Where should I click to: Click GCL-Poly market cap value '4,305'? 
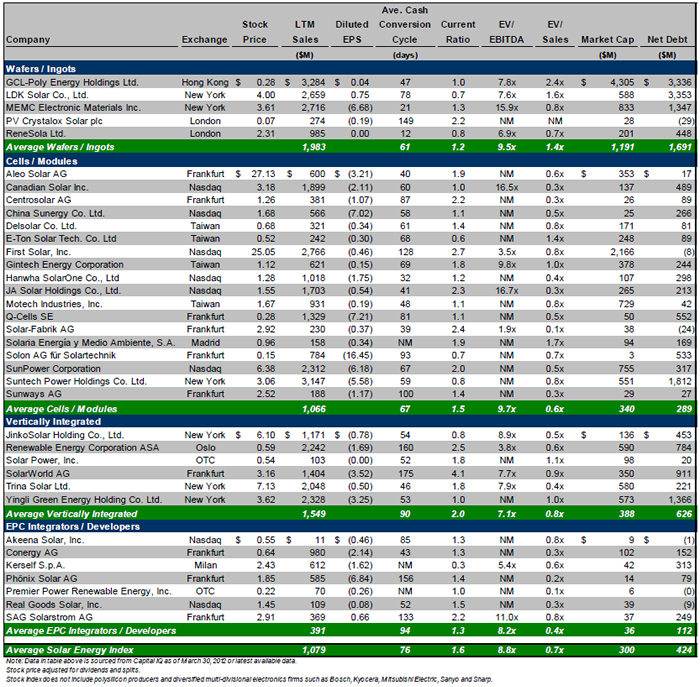[622, 83]
